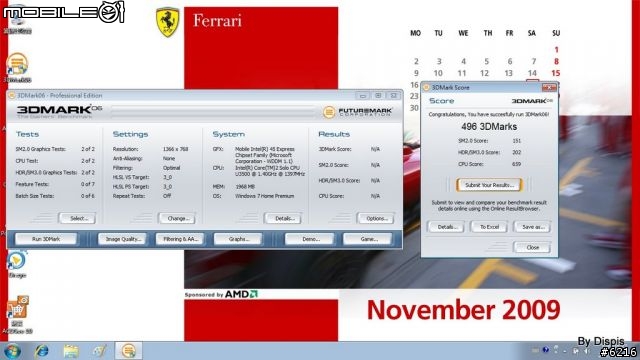Click the Batch Size Tests value 0 of 6
This screenshot has height=360, width=640.
(x=88, y=196)
